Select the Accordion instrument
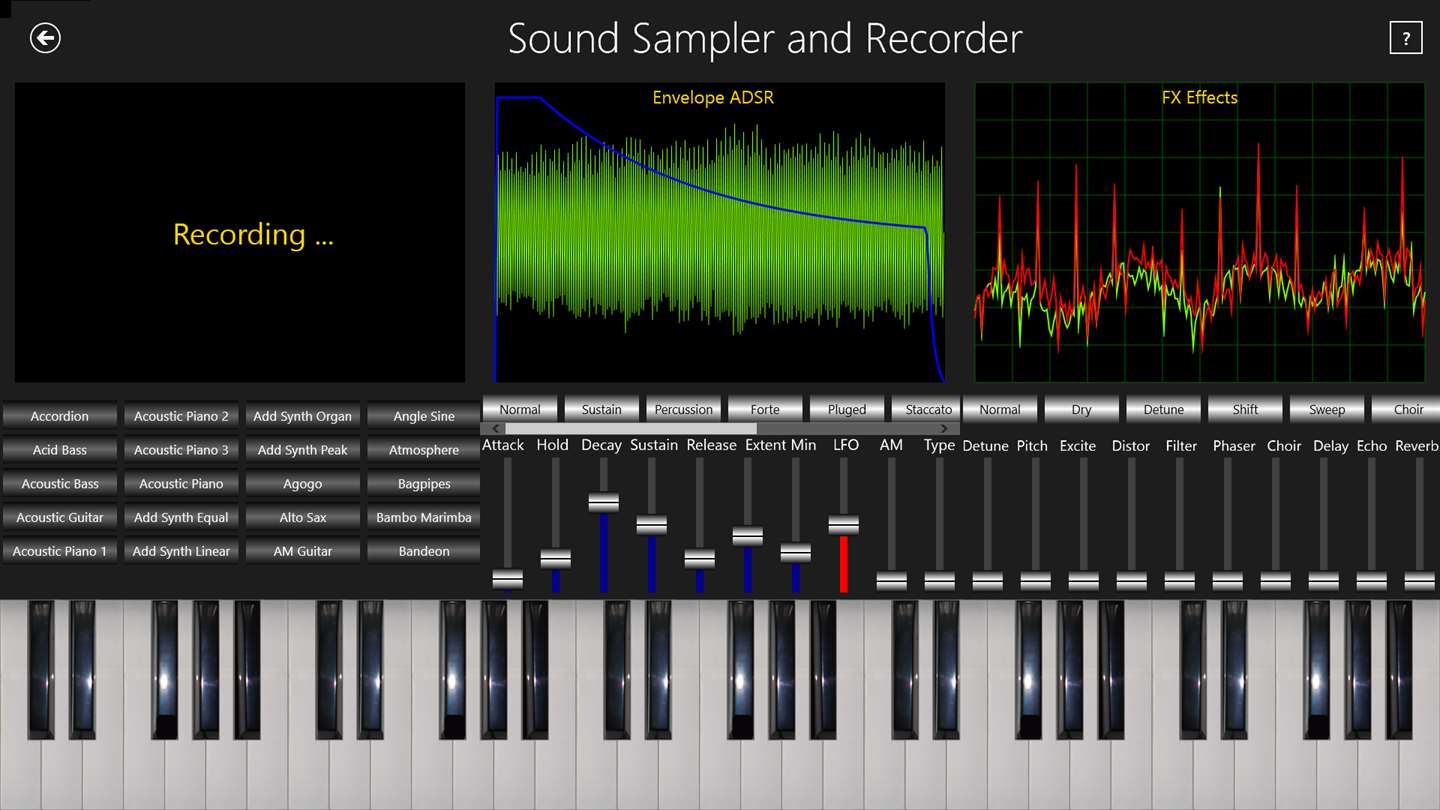This screenshot has width=1440, height=810. pos(60,416)
